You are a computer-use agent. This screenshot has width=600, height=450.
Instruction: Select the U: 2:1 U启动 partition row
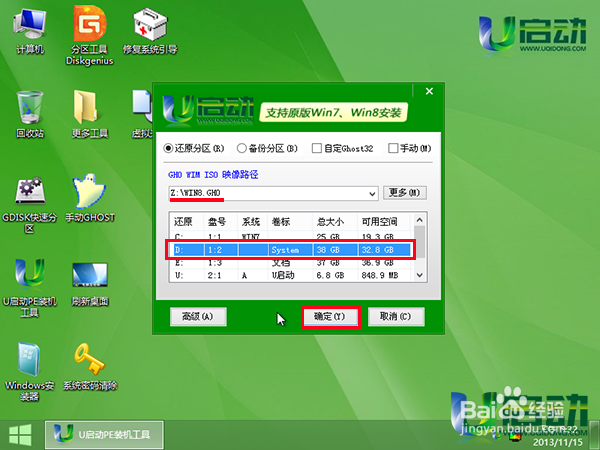291,275
